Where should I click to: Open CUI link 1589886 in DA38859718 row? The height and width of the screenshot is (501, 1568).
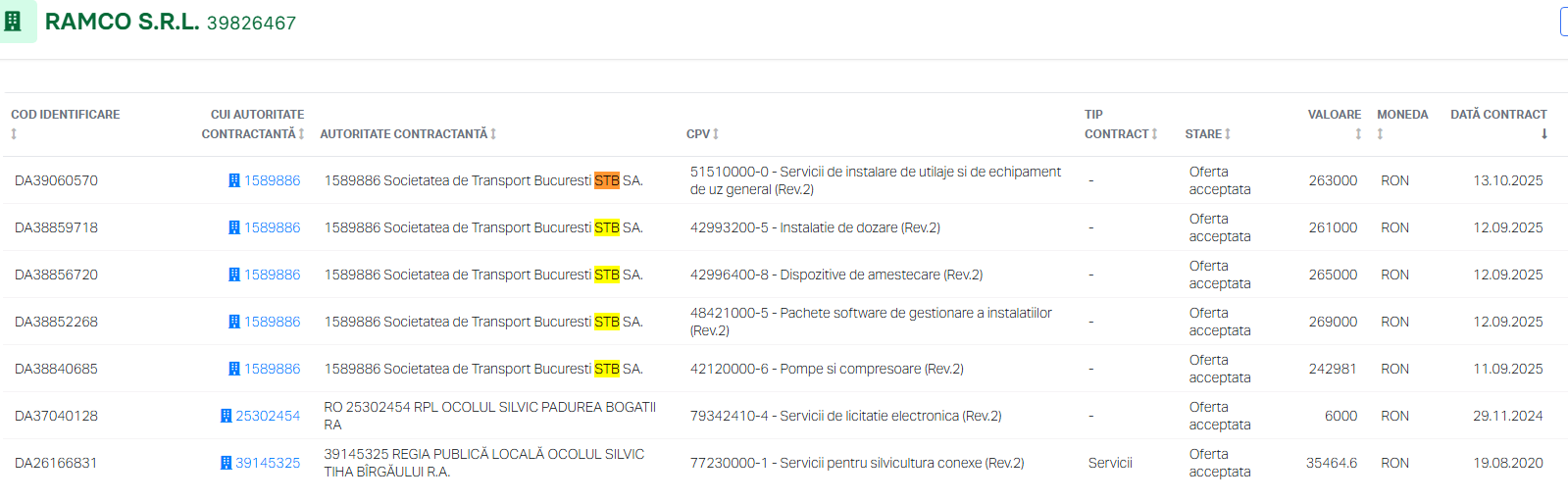(x=272, y=227)
